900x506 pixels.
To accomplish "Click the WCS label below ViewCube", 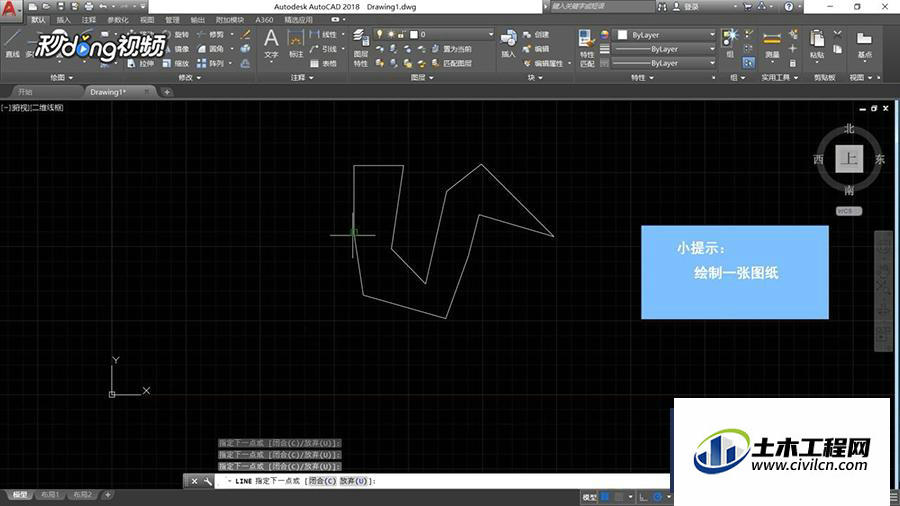I will [849, 211].
